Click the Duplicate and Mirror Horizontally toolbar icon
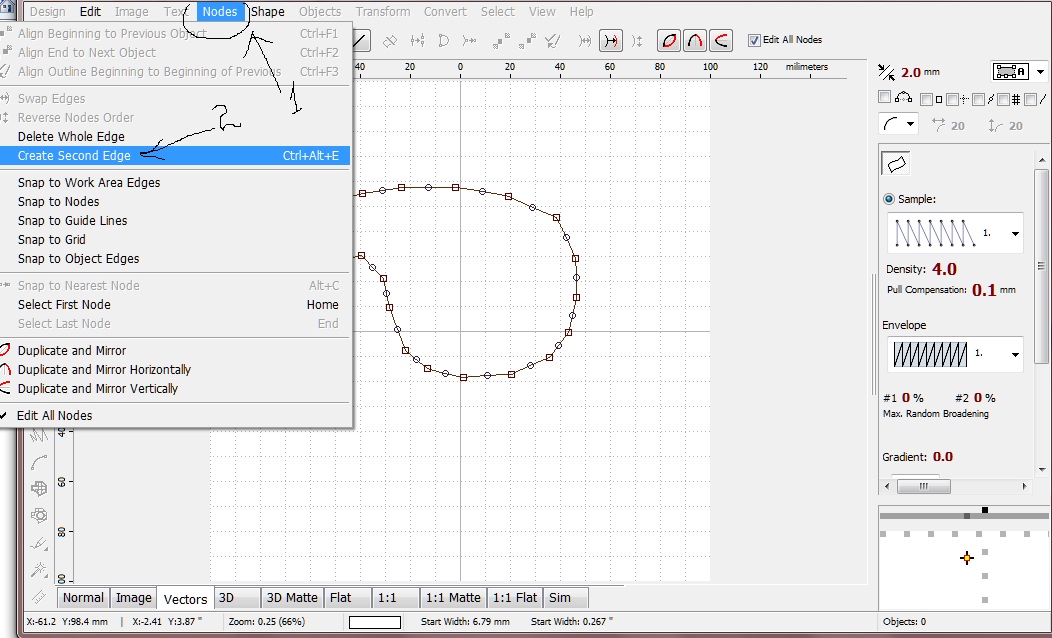Viewport: 1052px width, 638px height. pos(695,41)
